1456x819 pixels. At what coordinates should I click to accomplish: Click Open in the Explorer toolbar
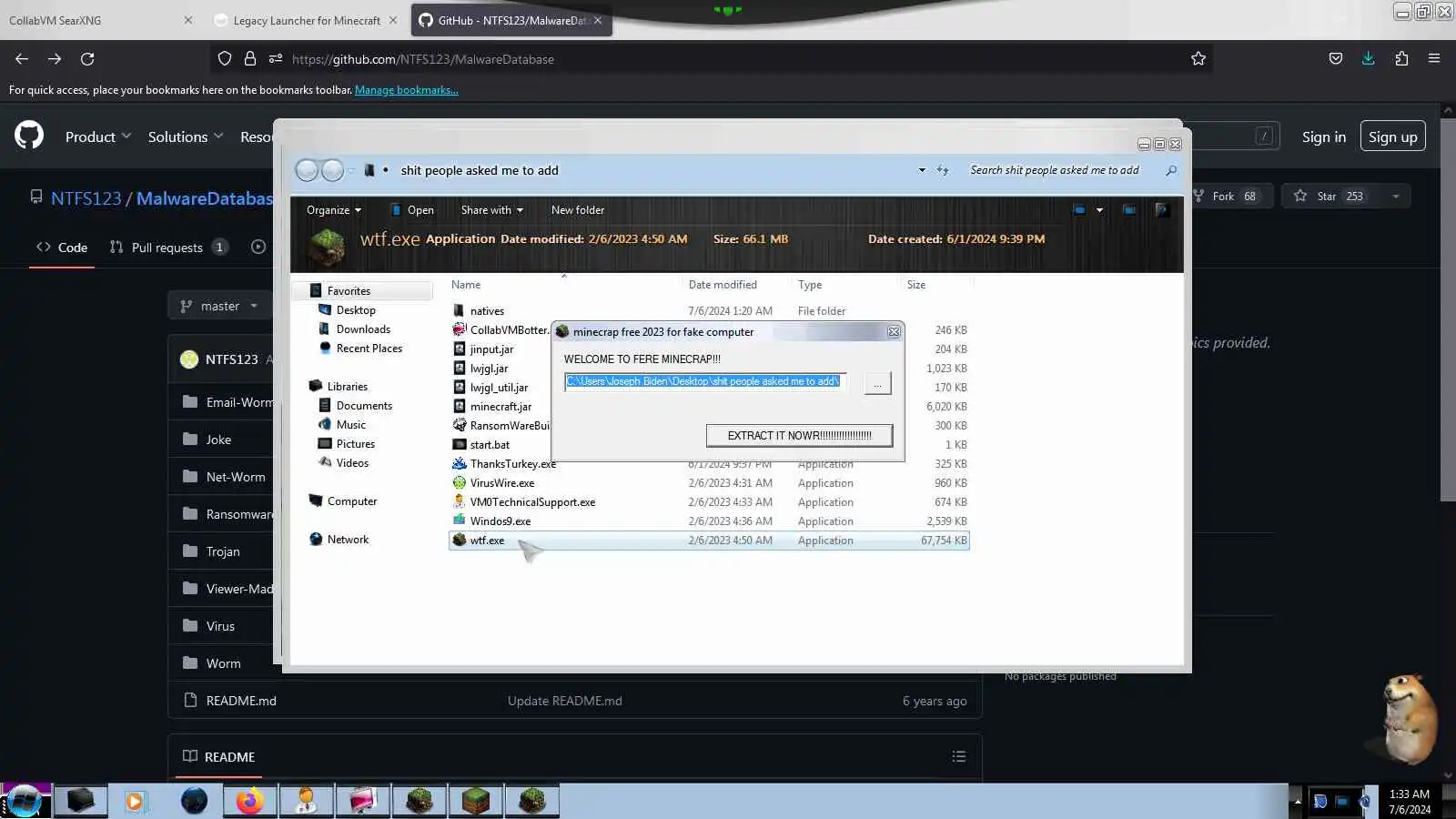pyautogui.click(x=412, y=209)
